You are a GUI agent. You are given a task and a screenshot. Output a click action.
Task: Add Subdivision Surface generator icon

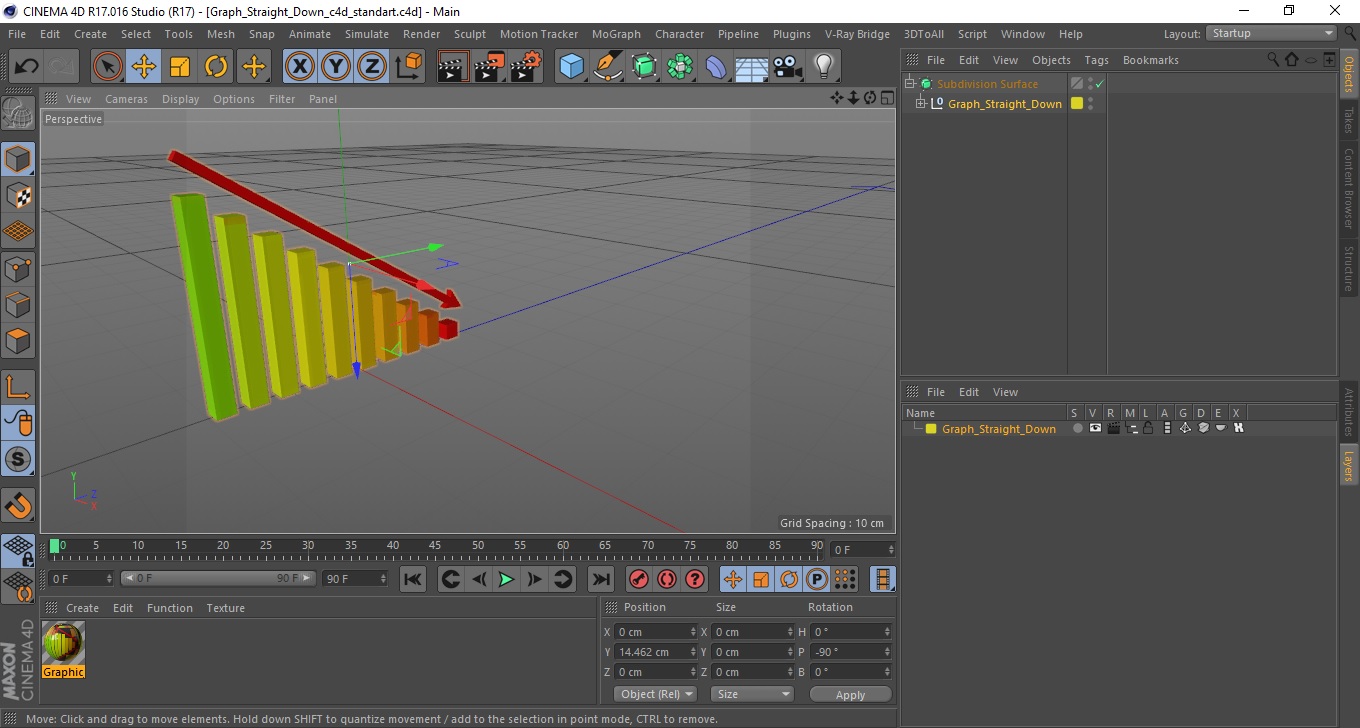coord(644,67)
